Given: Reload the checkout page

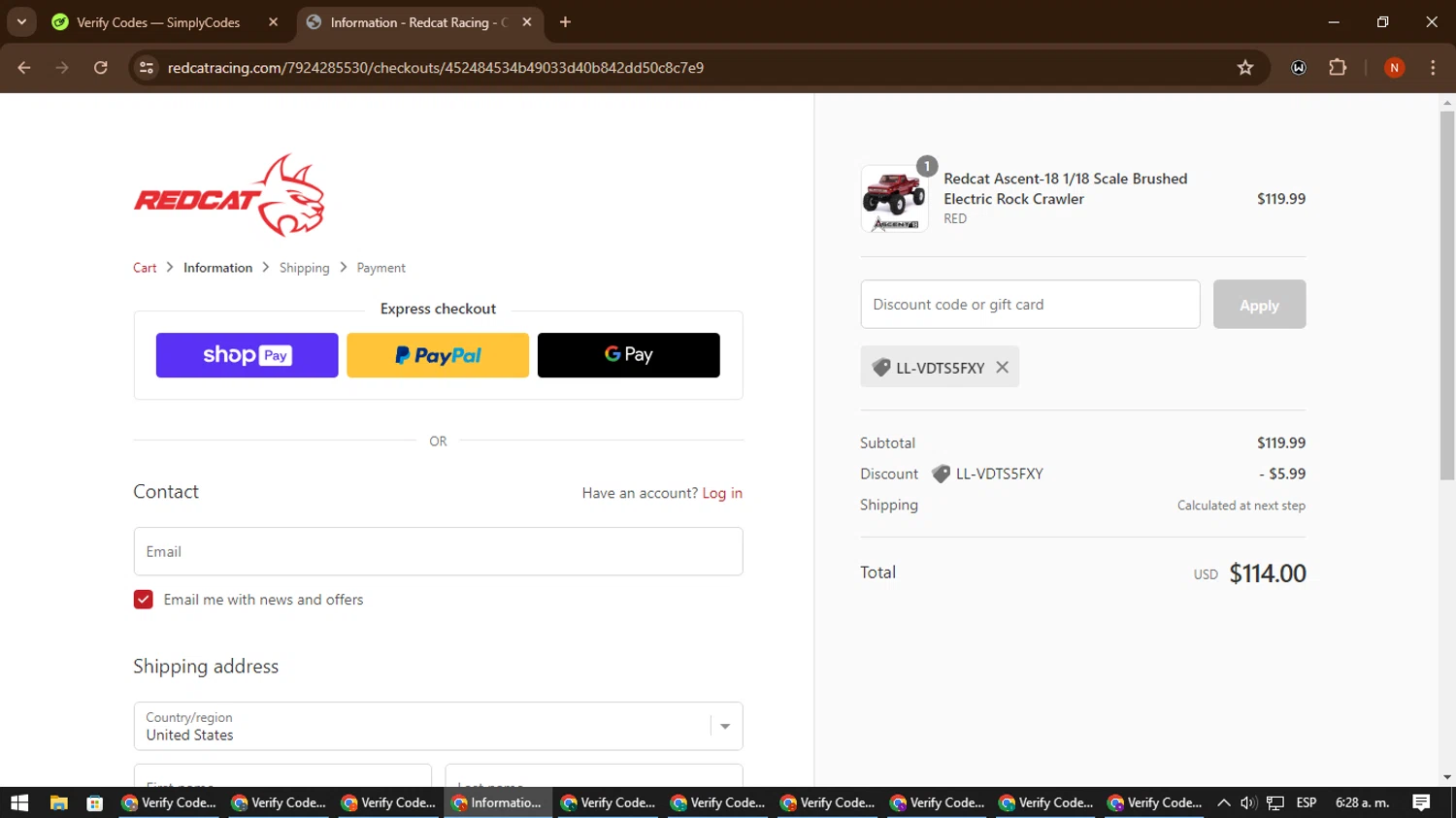Looking at the screenshot, I should click(101, 68).
